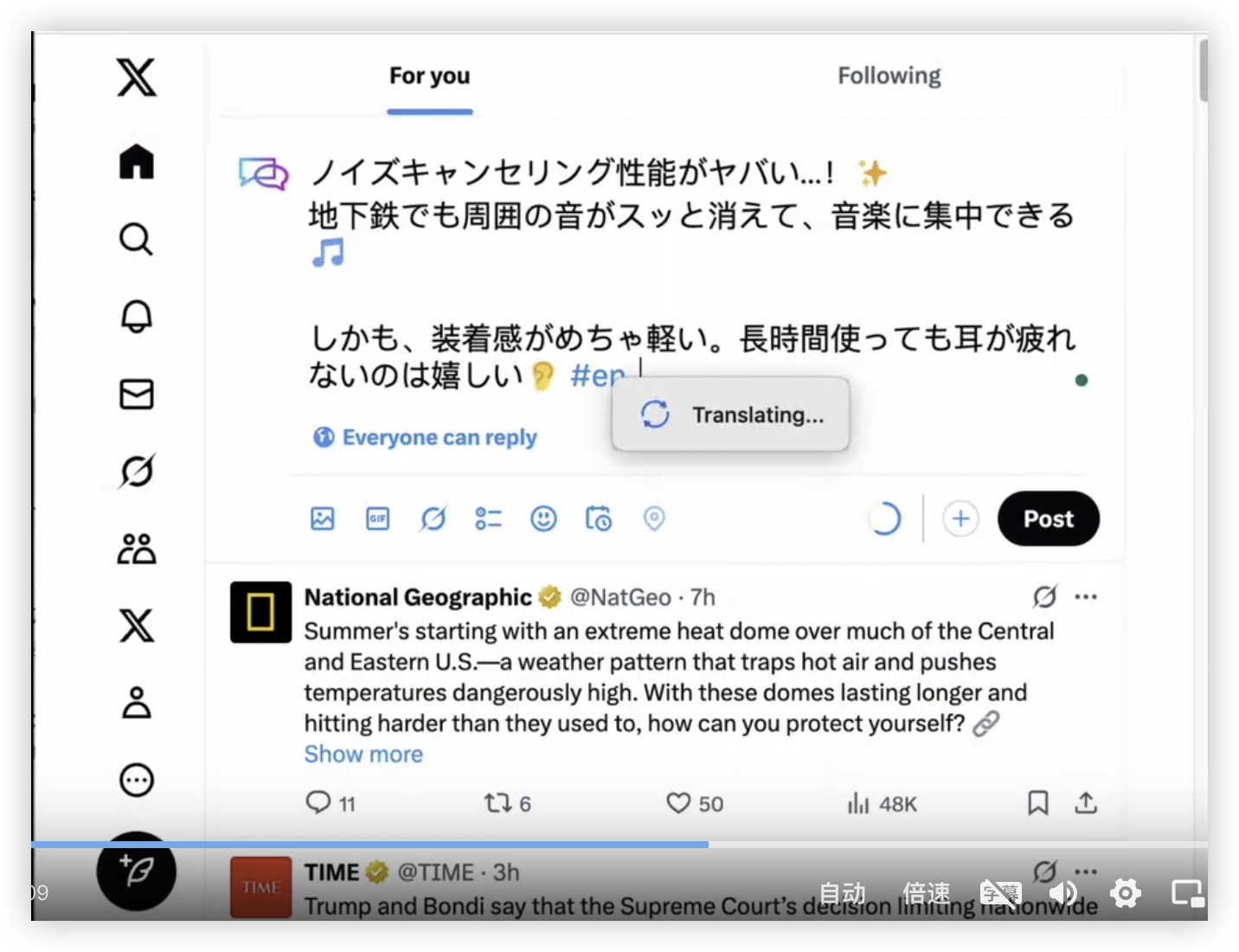
Task: Change reply setting 'Everyone can reply'
Action: pyautogui.click(x=425, y=437)
